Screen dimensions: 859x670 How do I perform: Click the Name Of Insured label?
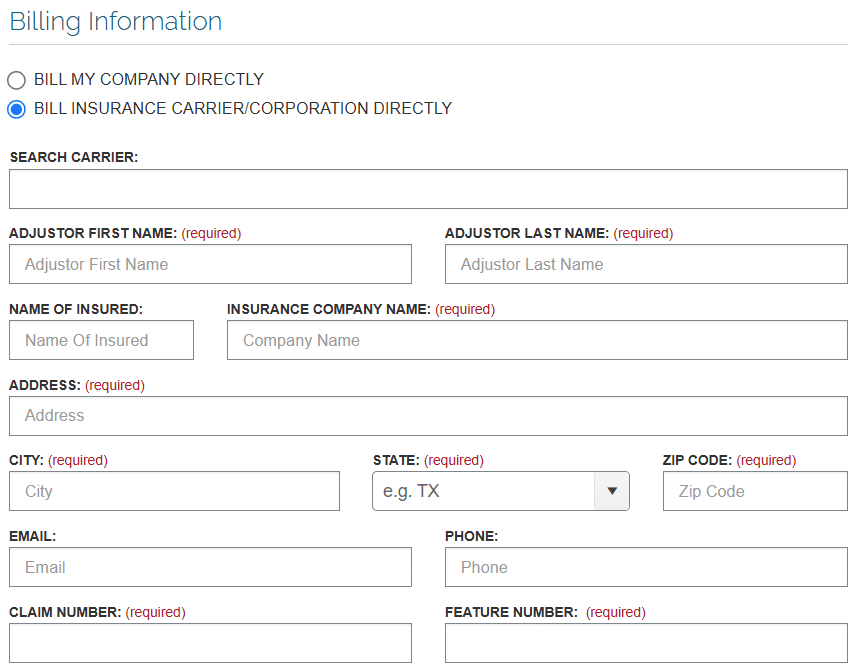[76, 309]
